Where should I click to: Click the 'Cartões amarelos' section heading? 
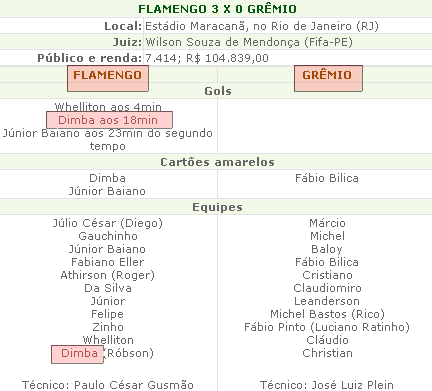pyautogui.click(x=217, y=162)
